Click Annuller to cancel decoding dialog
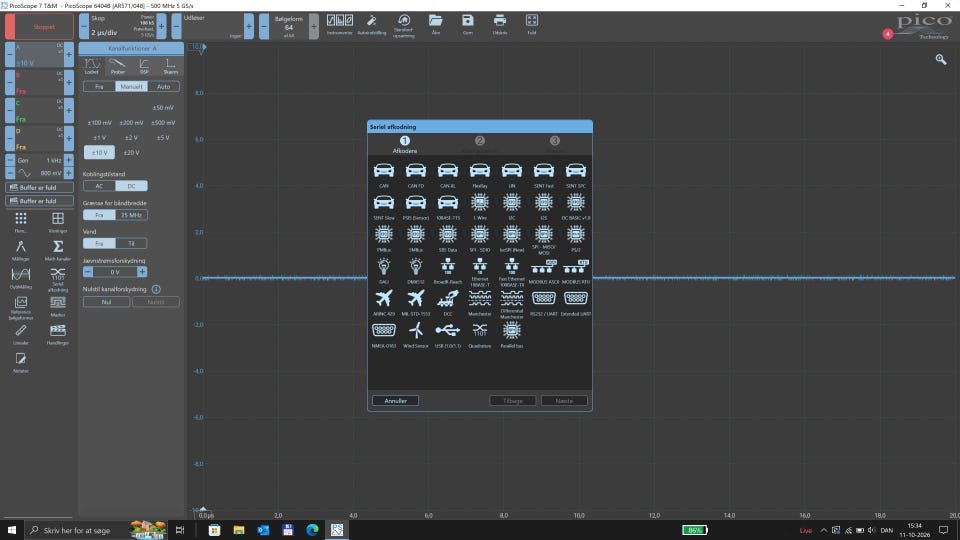 (x=396, y=401)
